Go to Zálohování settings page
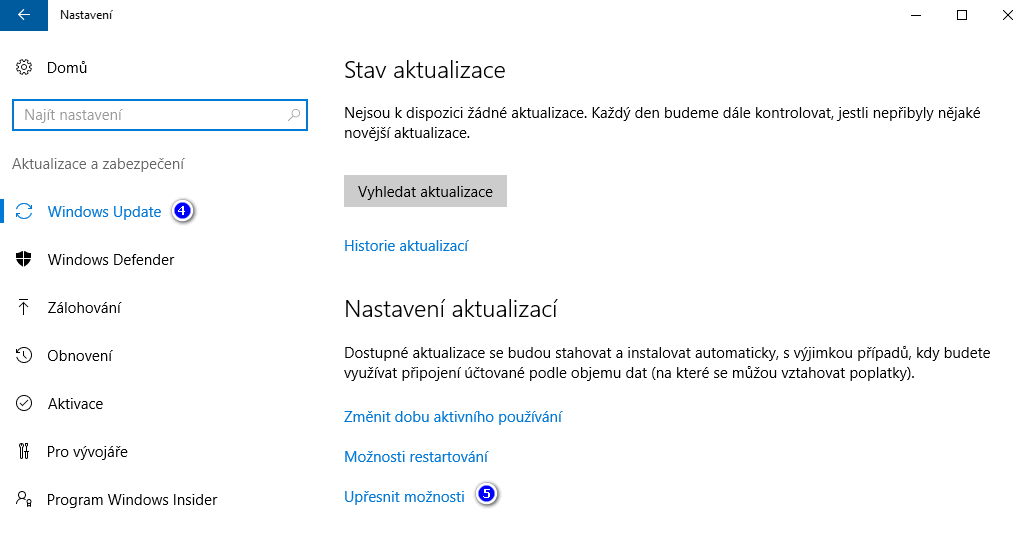1017x533 pixels. point(84,308)
